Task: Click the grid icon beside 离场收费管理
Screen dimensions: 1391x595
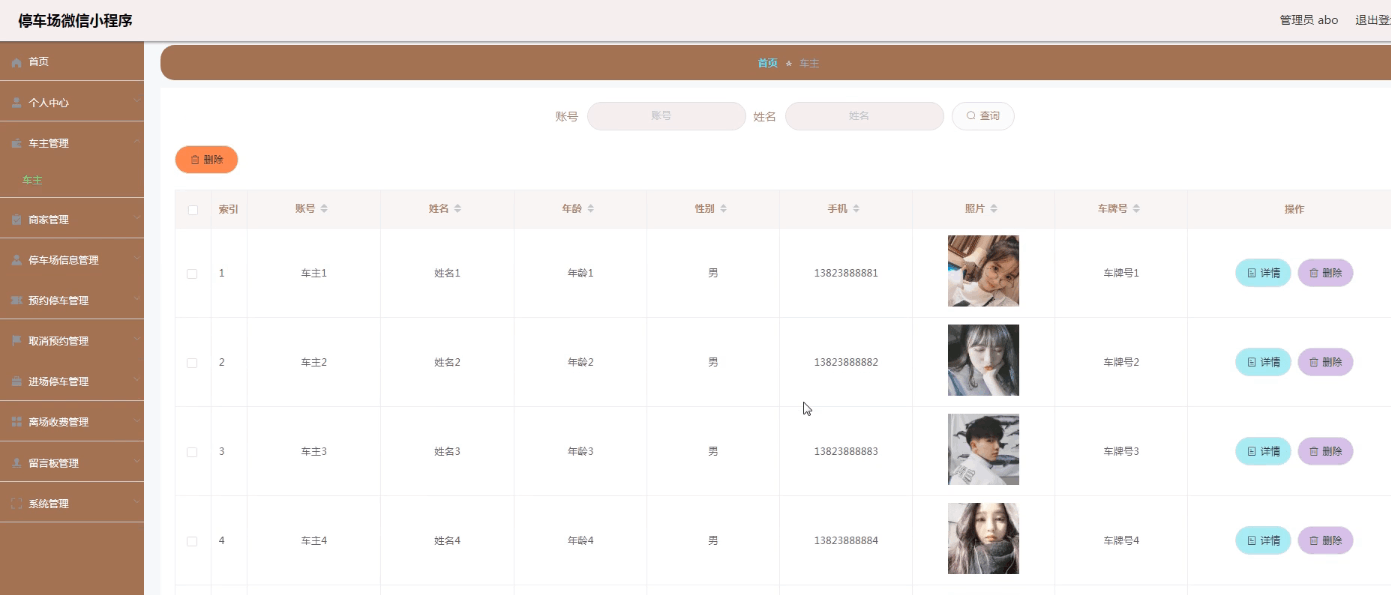Action: coord(16,423)
